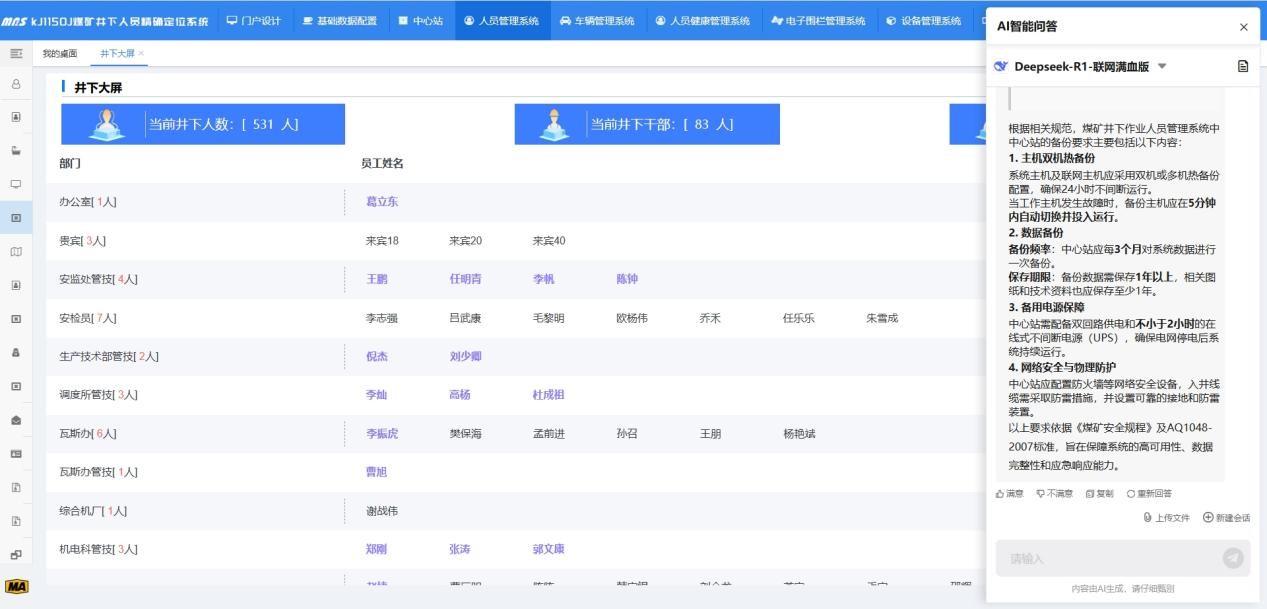Collapse the left sidebar with hamburger icon
This screenshot has height=609, width=1267.
tap(16, 53)
